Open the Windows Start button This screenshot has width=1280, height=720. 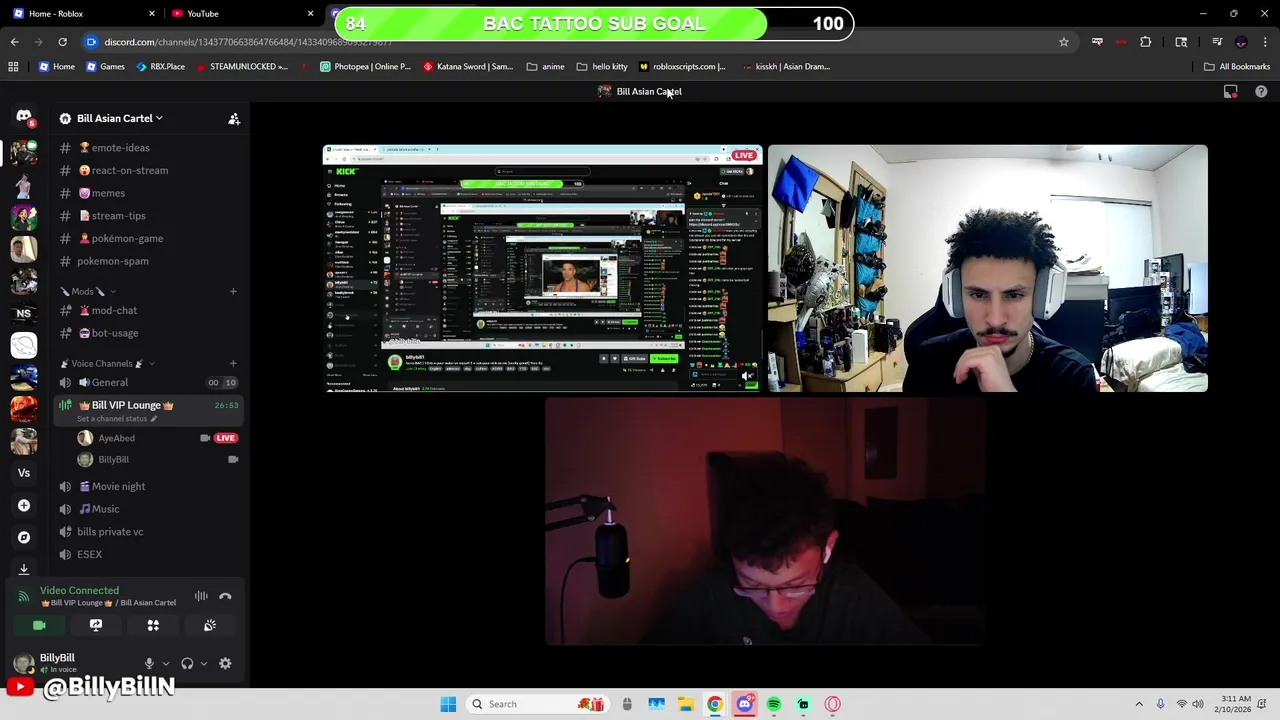(448, 704)
